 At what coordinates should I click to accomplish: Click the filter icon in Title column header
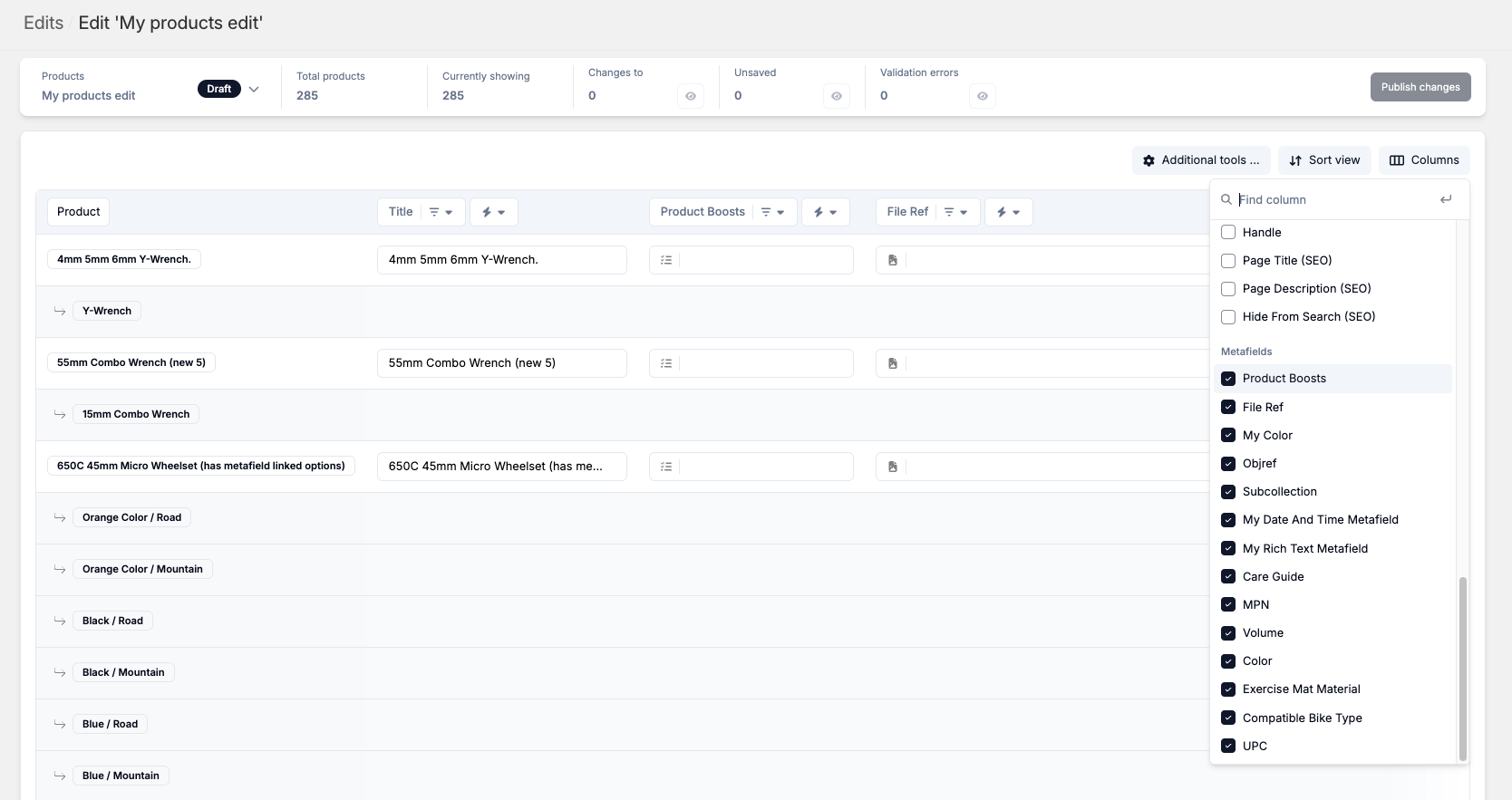click(x=440, y=212)
